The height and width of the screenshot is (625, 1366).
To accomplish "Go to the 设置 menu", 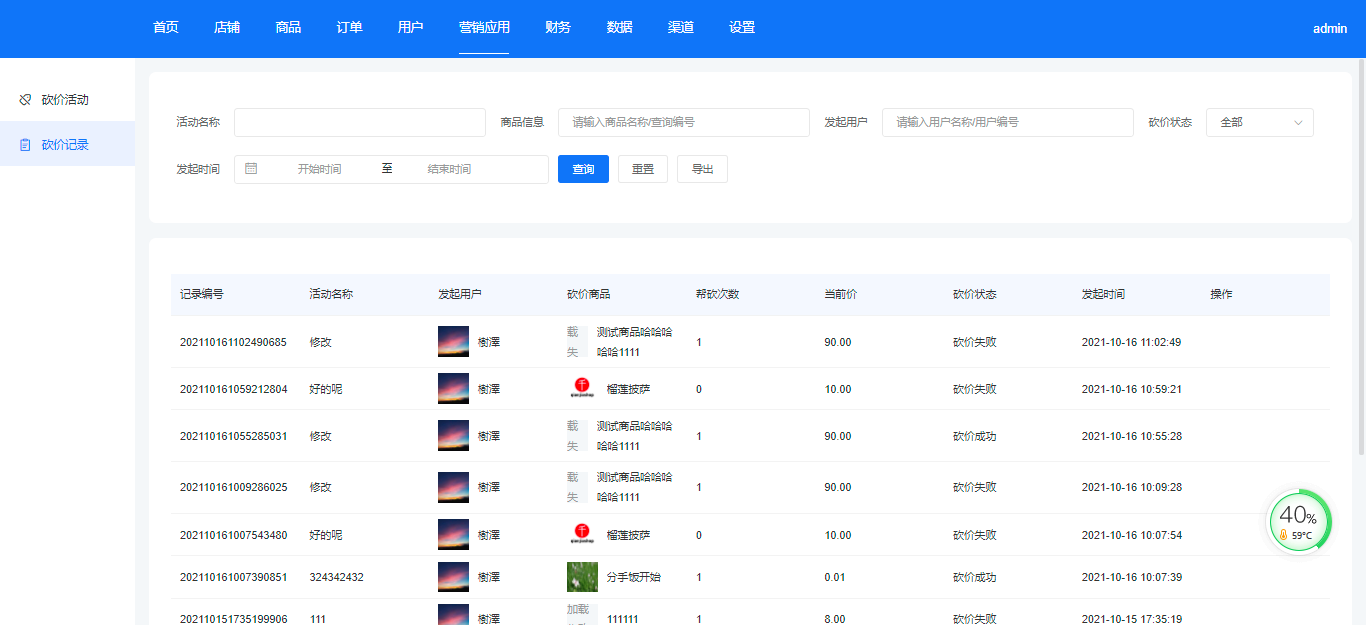I will (x=742, y=28).
